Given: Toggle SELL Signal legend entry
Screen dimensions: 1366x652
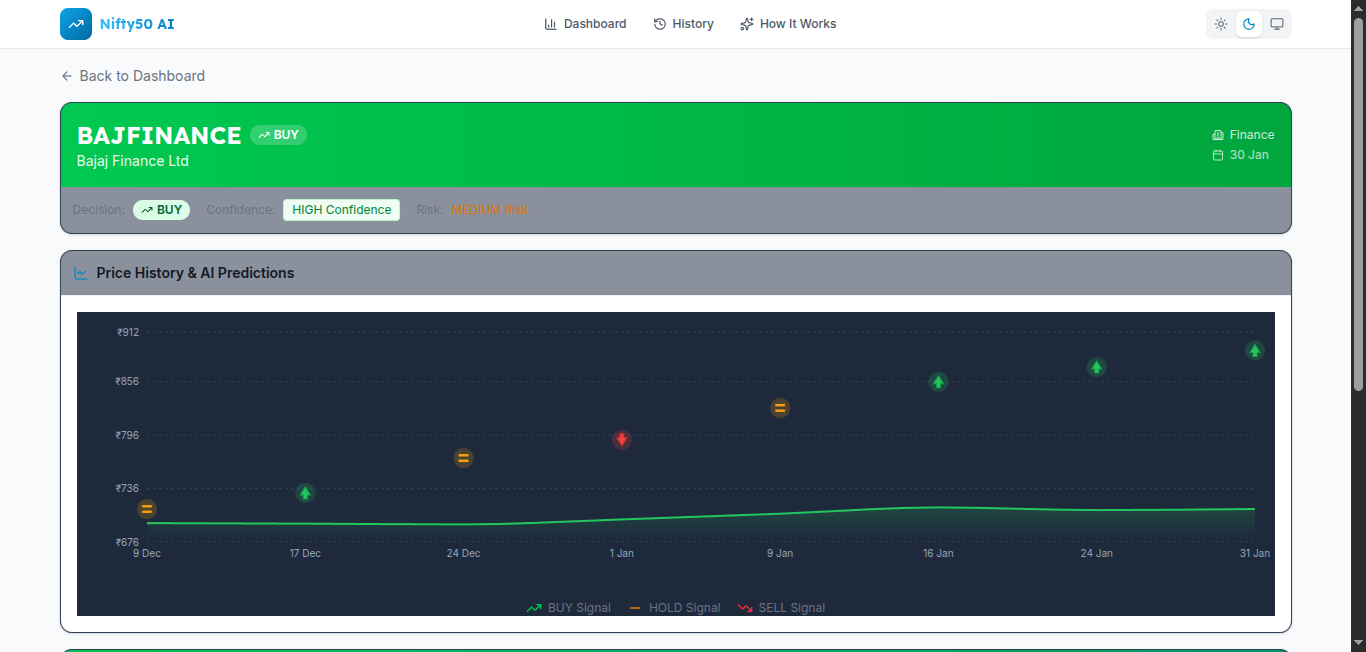Looking at the screenshot, I should point(781,608).
